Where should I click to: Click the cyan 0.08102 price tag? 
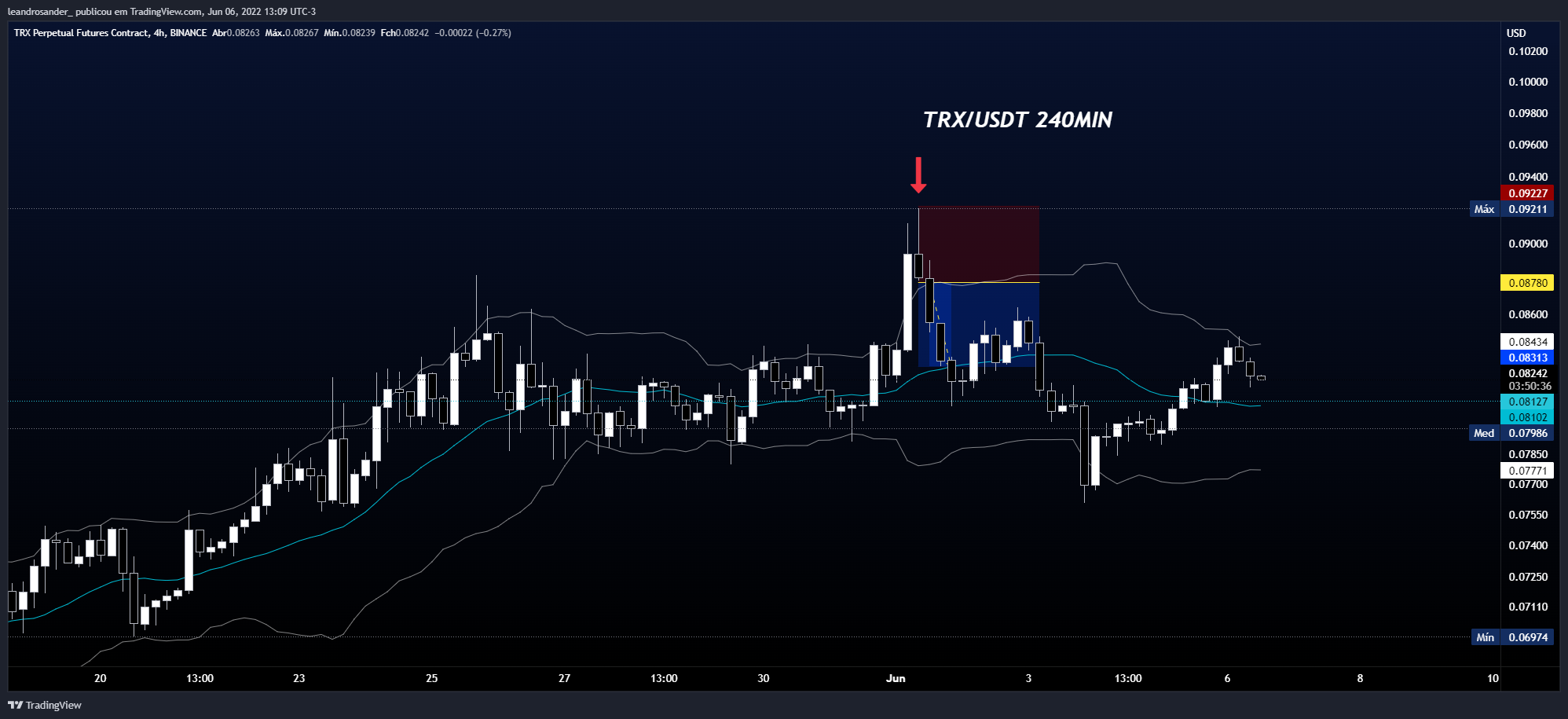(1527, 417)
